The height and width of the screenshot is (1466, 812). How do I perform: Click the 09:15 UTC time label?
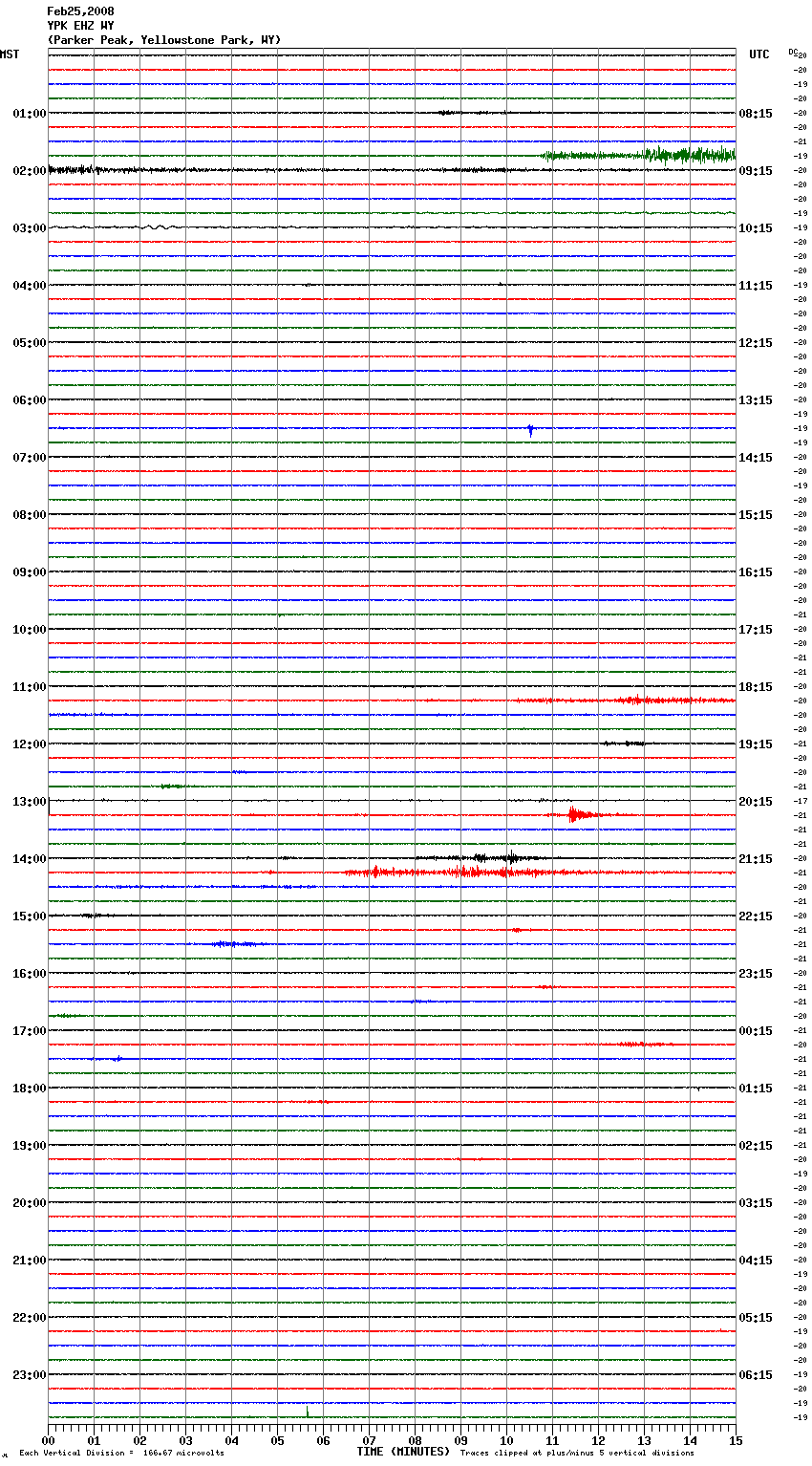[756, 171]
